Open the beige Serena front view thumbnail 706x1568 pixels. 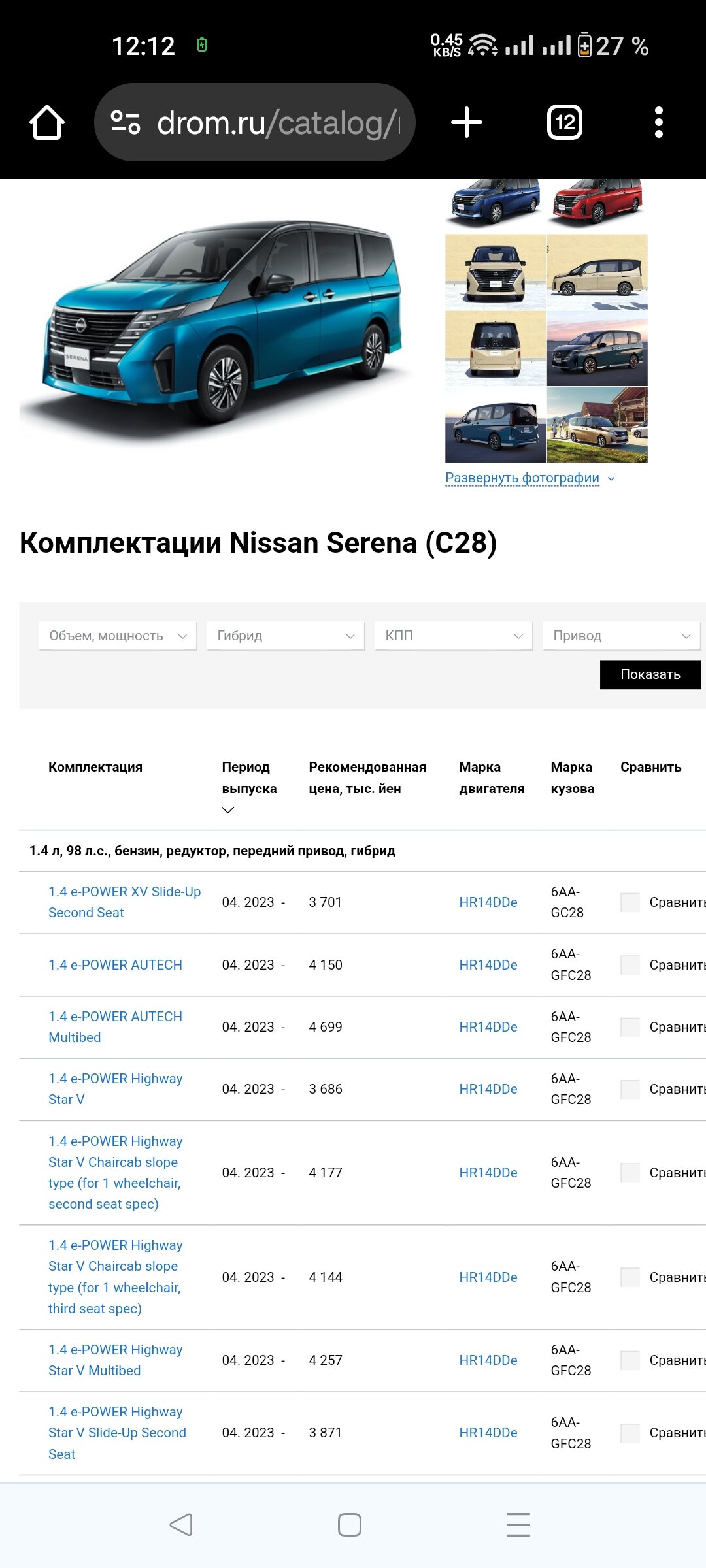point(496,272)
